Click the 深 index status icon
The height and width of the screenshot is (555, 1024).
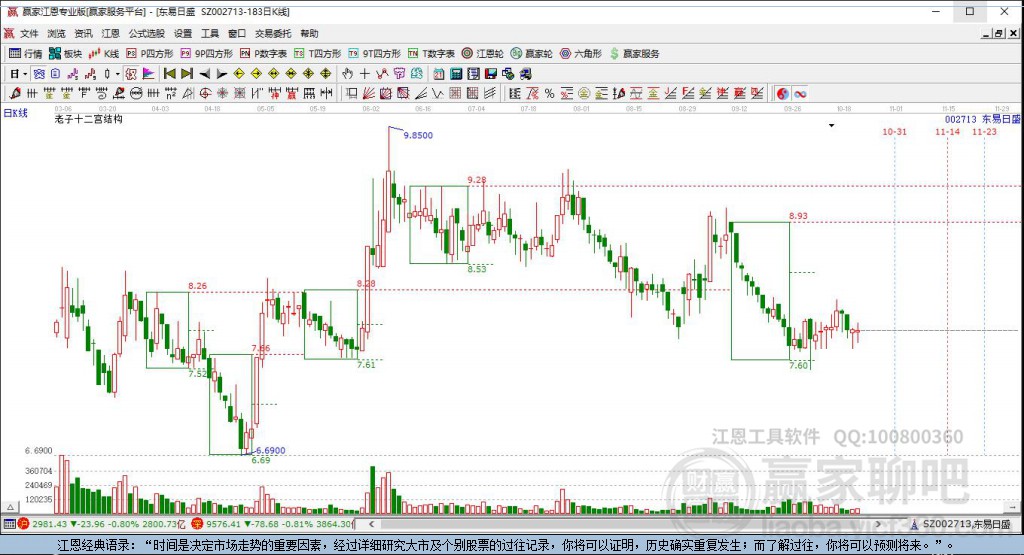click(197, 524)
